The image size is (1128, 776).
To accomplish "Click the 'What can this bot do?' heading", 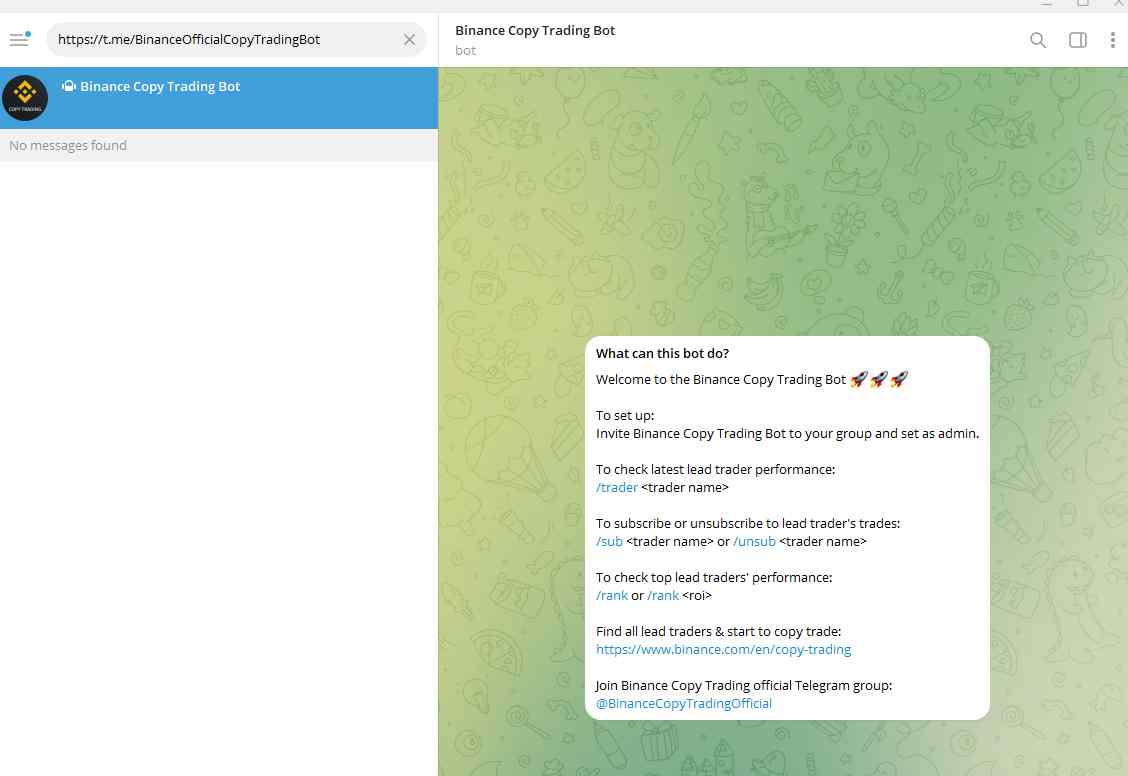I will (663, 353).
